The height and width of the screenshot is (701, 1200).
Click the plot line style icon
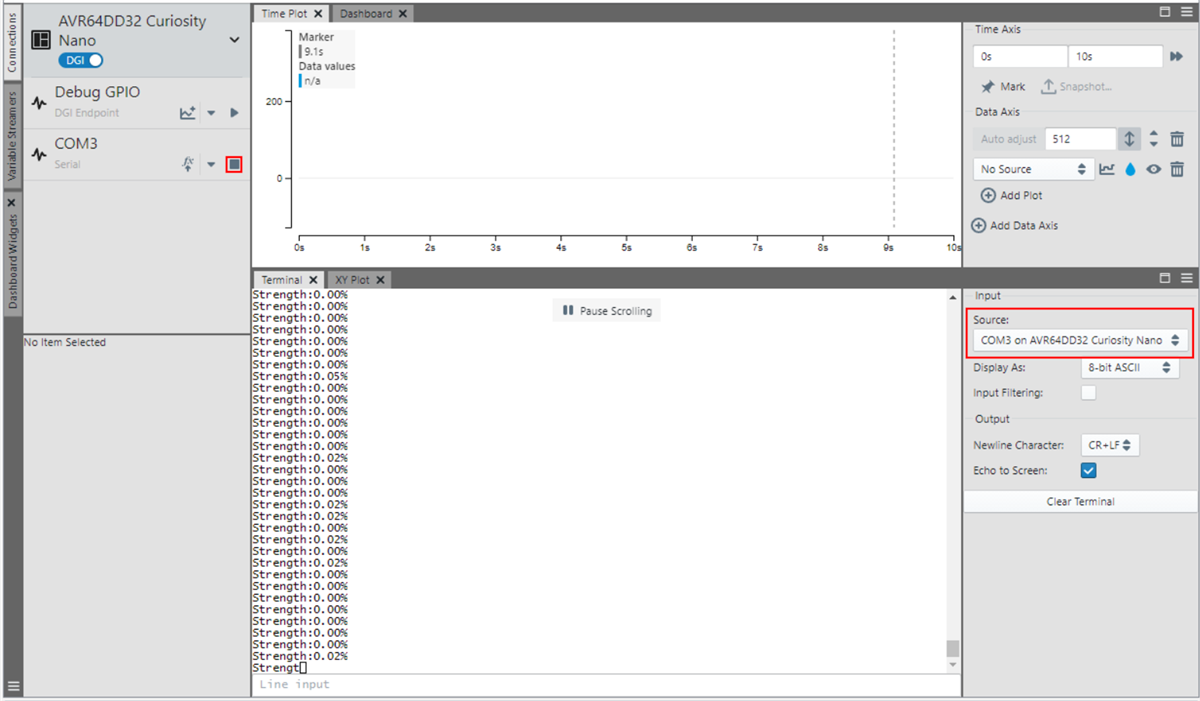1107,170
